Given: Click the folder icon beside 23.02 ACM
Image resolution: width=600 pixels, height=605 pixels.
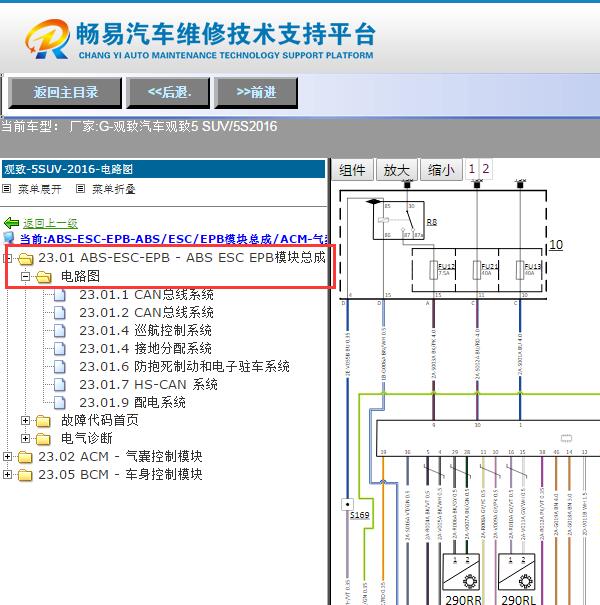Looking at the screenshot, I should point(25,457).
